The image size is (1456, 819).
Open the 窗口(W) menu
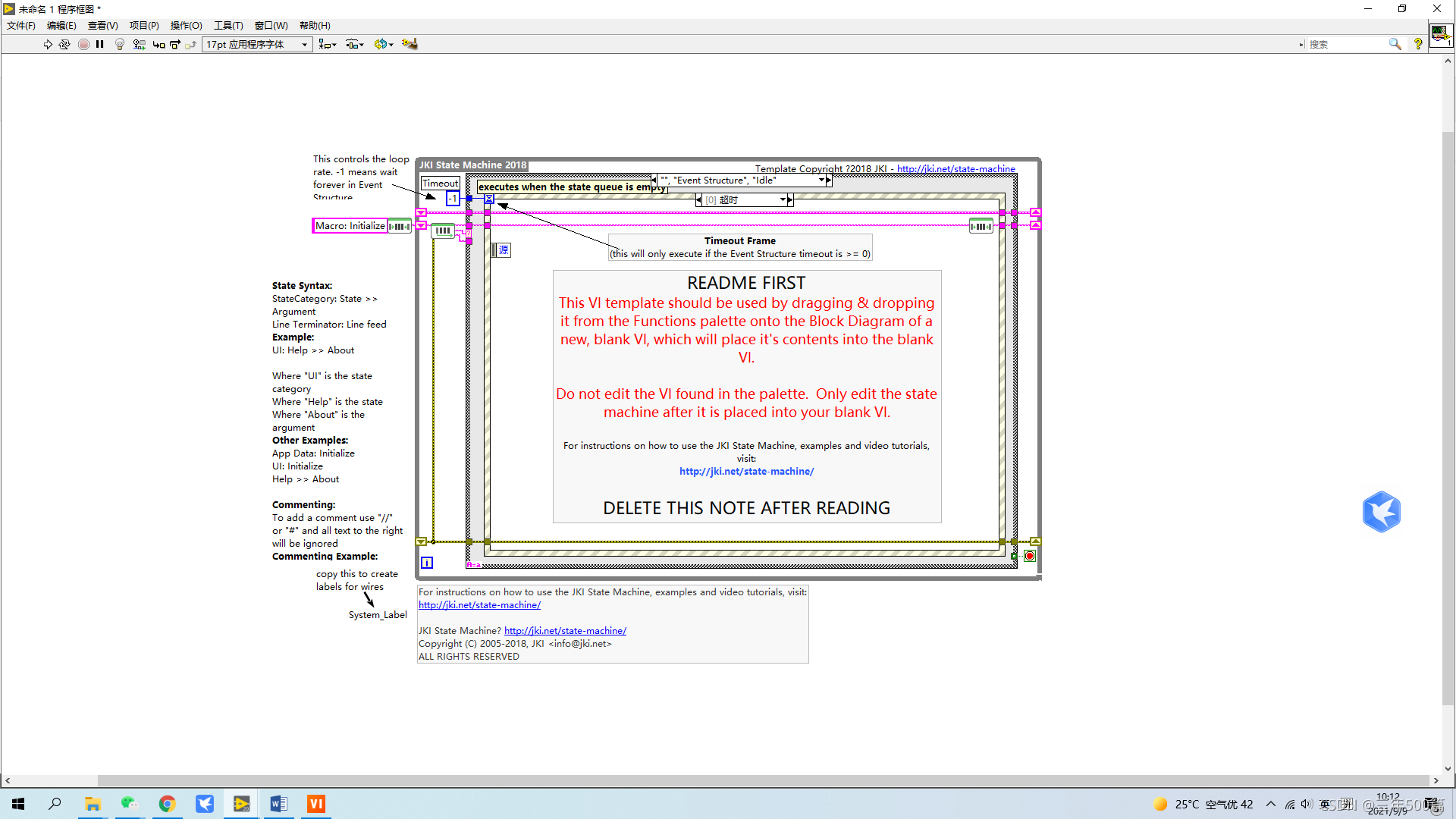(x=271, y=26)
